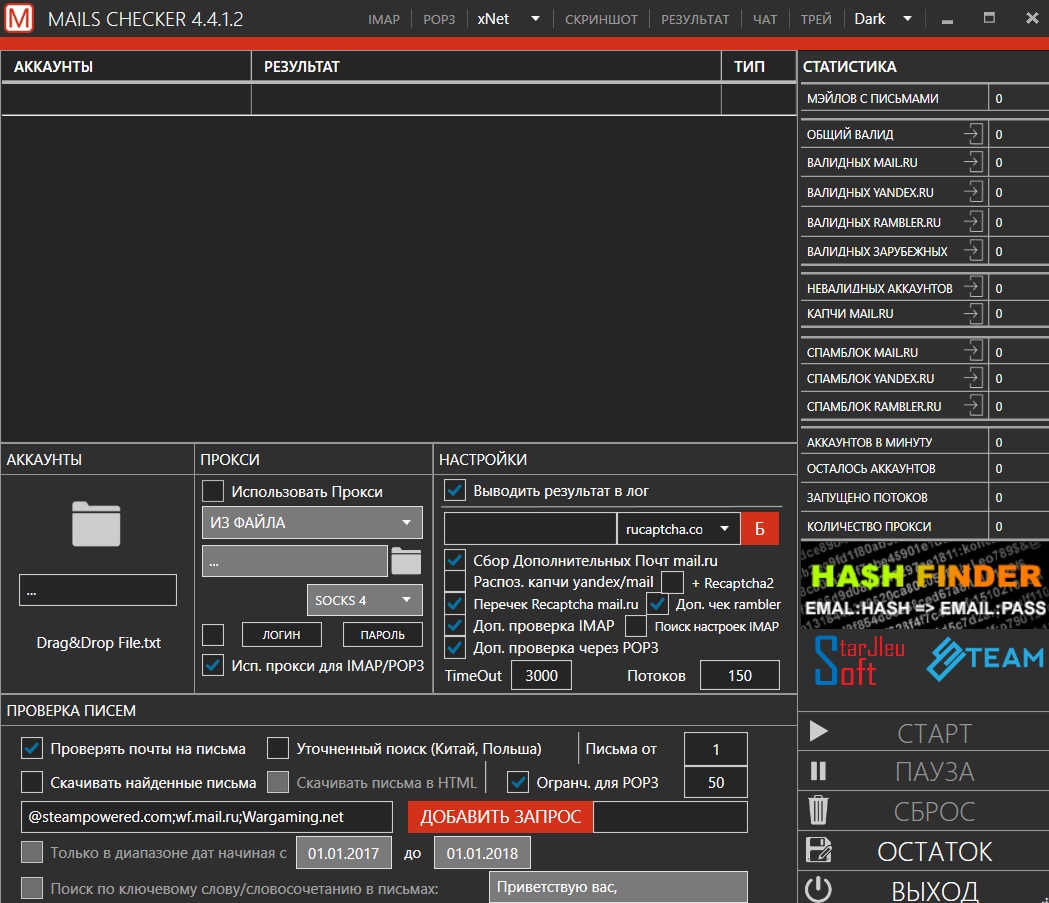The image size is (1049, 903).
Task: Open the ИЗ ФАЙЛА proxy source dropdown
Action: tap(312, 522)
